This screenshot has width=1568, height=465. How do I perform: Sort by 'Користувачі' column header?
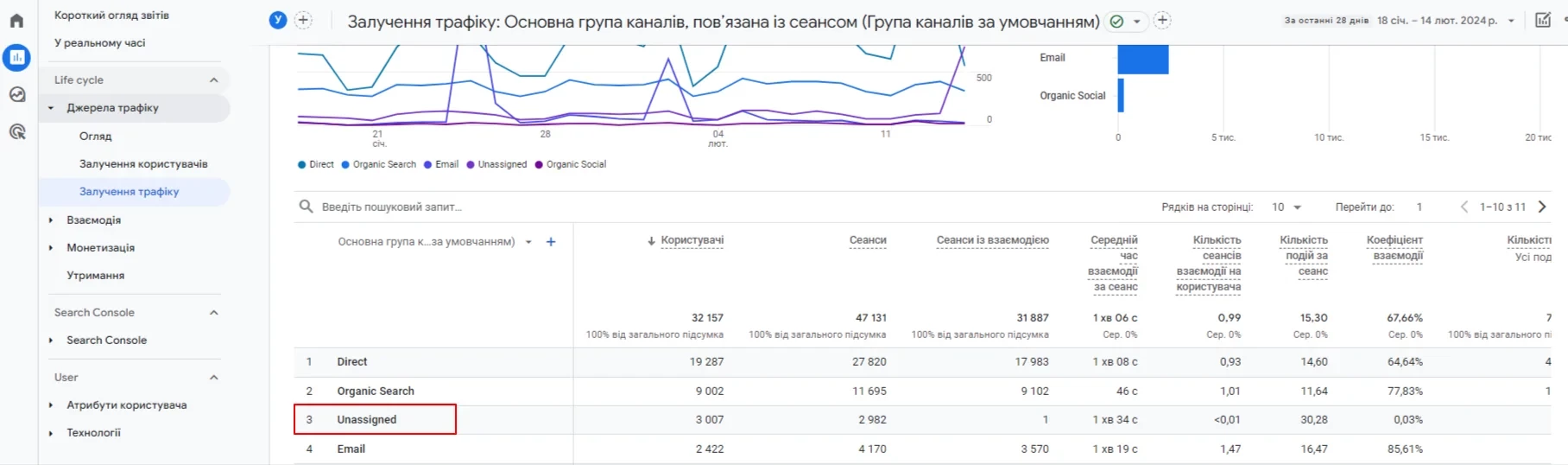click(692, 240)
